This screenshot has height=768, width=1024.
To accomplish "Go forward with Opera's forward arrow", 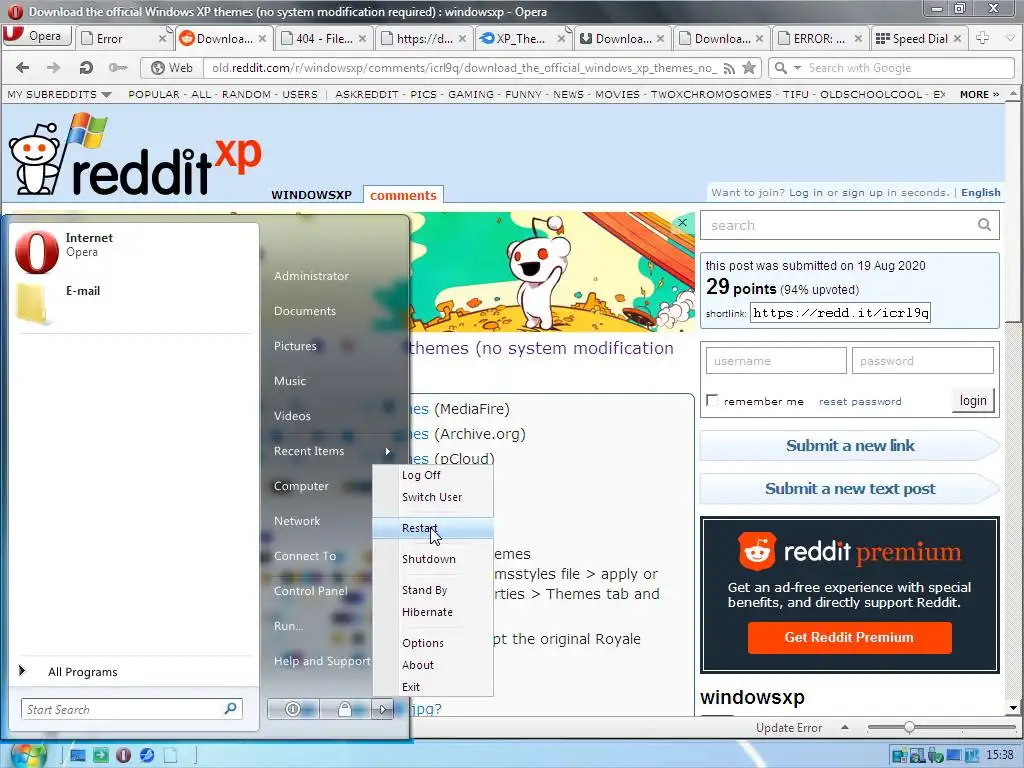I will point(54,67).
